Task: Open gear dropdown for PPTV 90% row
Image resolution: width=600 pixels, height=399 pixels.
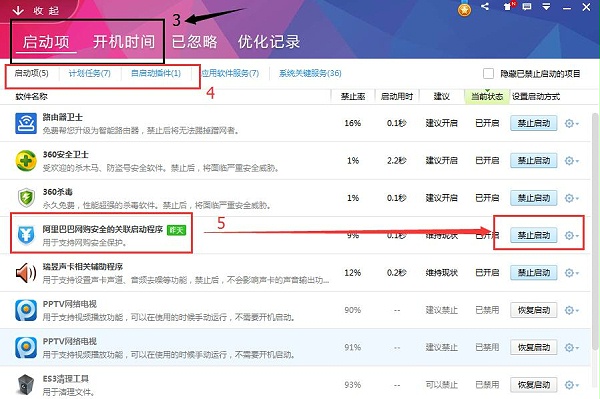Action: click(572, 310)
